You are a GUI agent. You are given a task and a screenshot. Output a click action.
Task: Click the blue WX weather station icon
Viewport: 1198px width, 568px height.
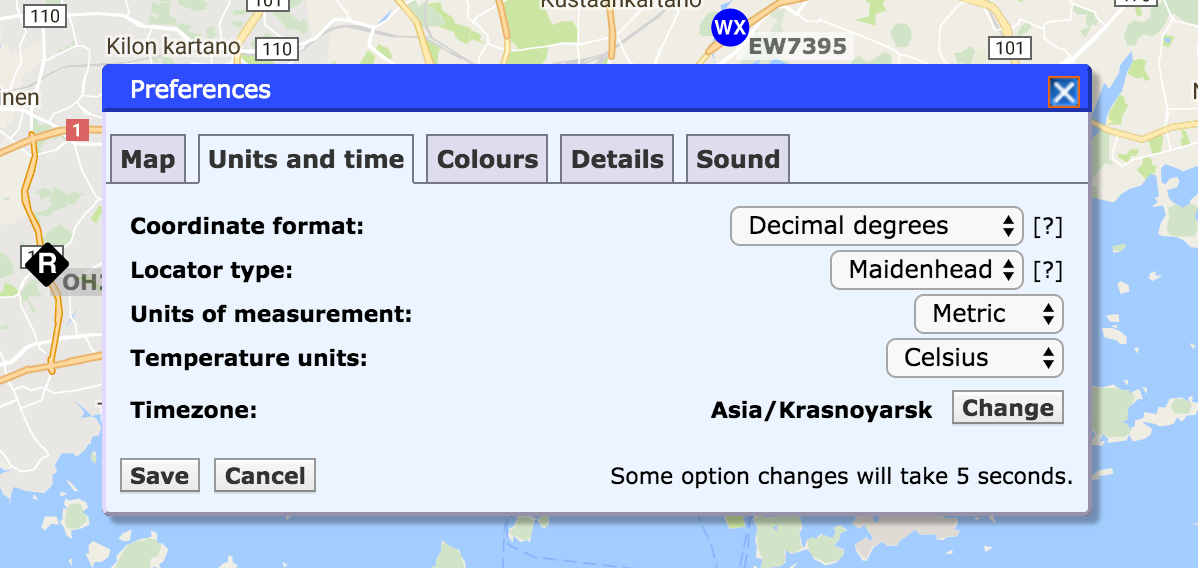pyautogui.click(x=729, y=27)
